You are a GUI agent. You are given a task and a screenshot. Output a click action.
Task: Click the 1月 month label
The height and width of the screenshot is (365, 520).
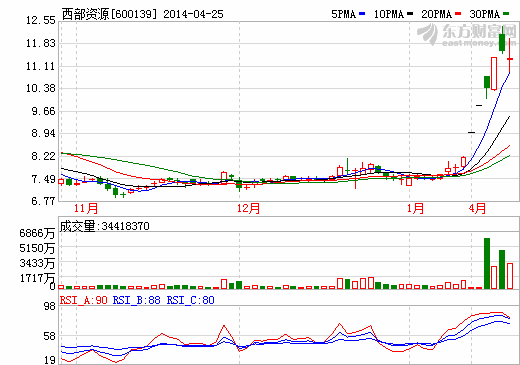[415, 209]
